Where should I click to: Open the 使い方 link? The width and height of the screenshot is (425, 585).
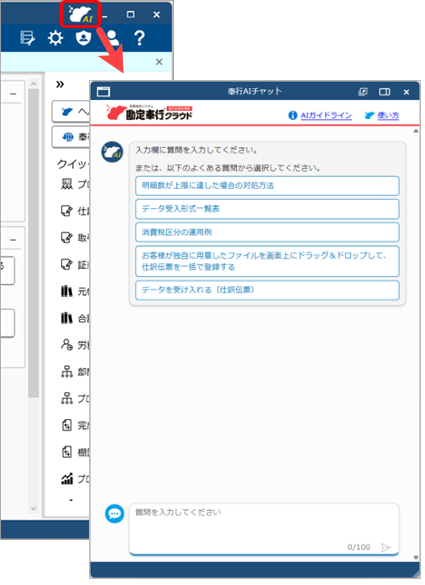(x=388, y=116)
